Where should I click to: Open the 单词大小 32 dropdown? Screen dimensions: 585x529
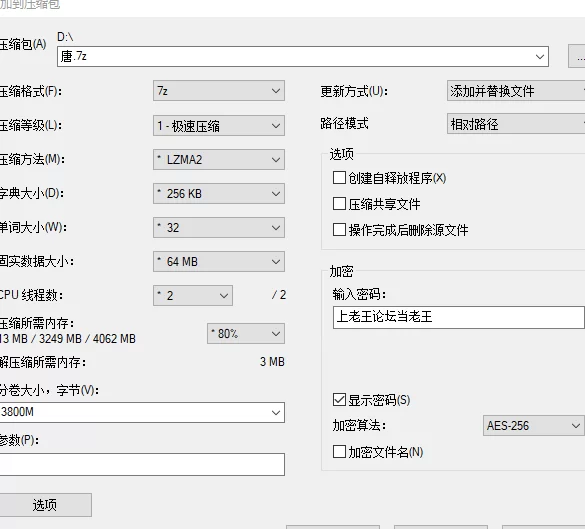219,228
